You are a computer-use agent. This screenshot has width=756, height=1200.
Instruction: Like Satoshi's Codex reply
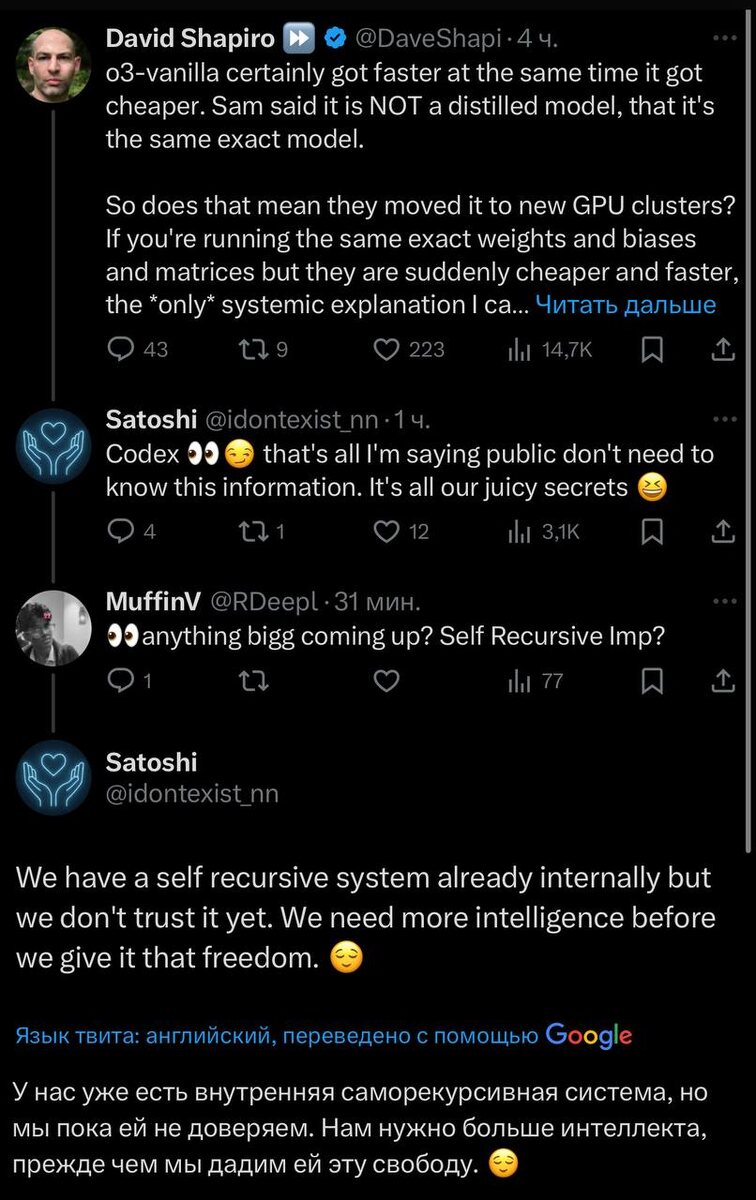click(386, 532)
